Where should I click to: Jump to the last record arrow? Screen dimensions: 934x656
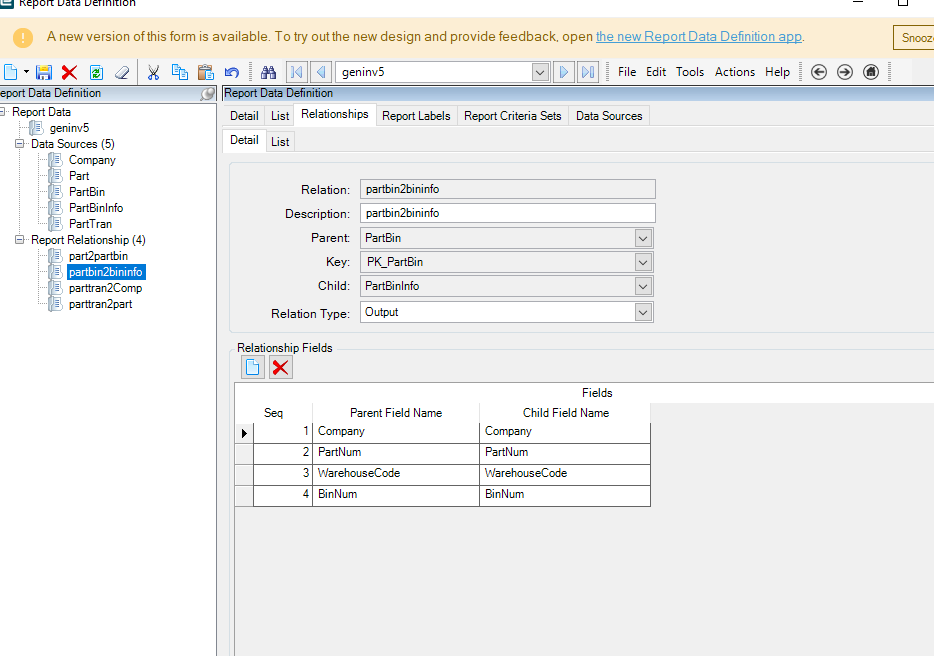(x=588, y=72)
